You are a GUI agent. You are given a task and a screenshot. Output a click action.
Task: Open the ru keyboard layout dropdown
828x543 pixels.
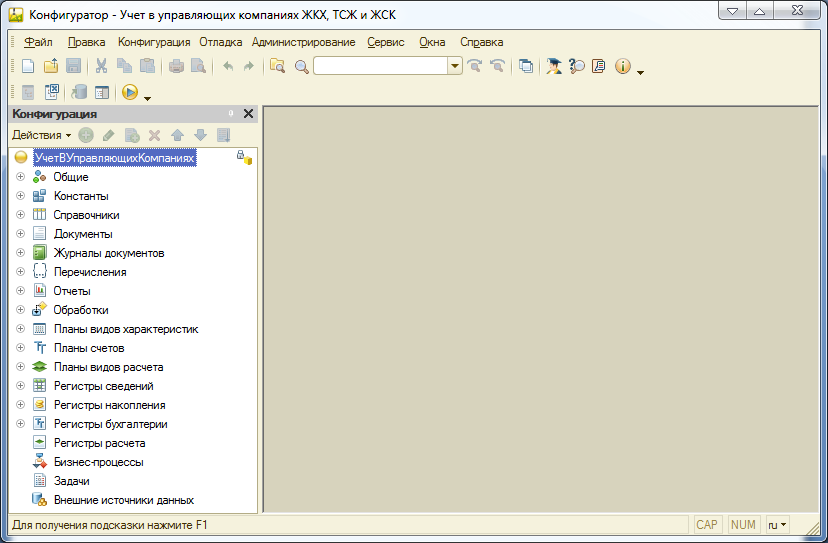click(777, 525)
